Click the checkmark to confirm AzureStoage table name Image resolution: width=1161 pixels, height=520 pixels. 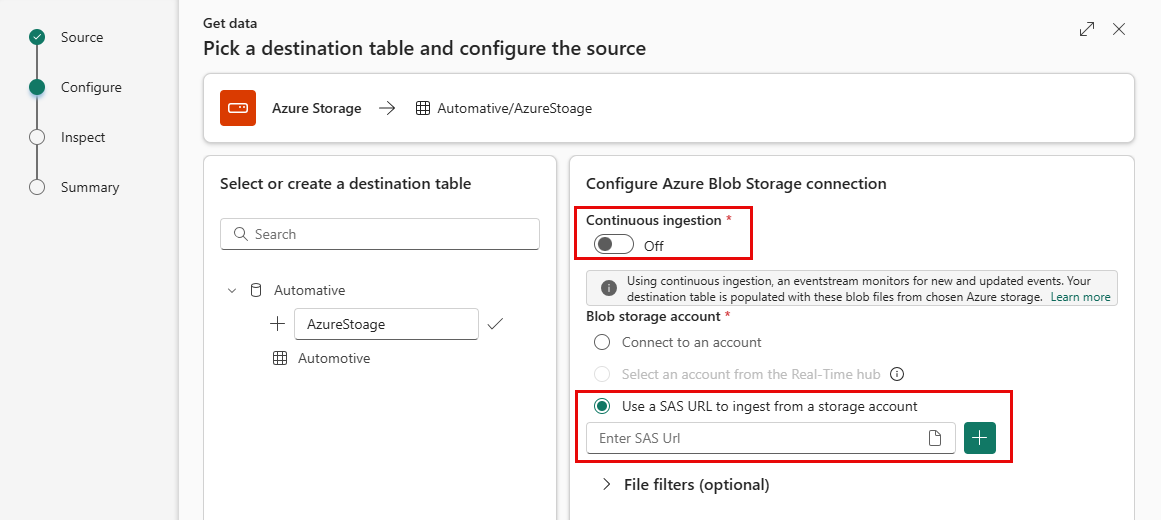tap(495, 324)
